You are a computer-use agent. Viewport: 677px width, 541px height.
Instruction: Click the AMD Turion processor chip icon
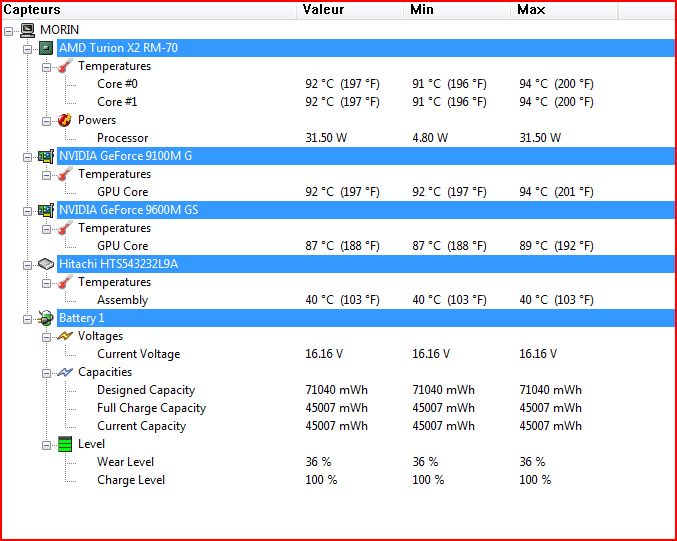(x=46, y=48)
